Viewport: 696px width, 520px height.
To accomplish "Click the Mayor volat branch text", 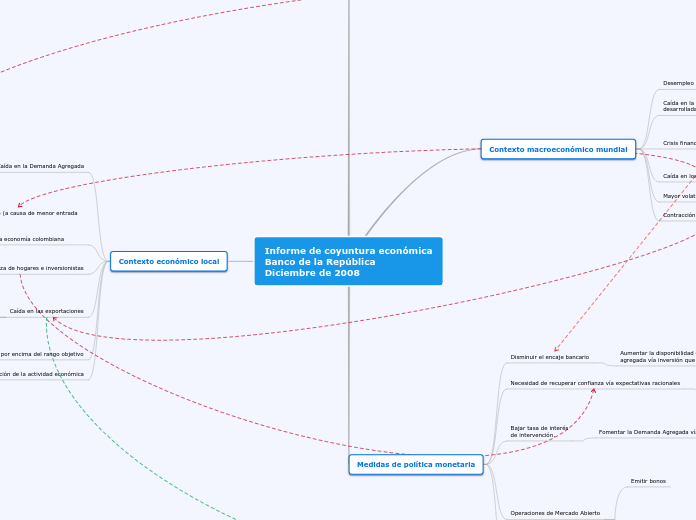I will coord(679,196).
